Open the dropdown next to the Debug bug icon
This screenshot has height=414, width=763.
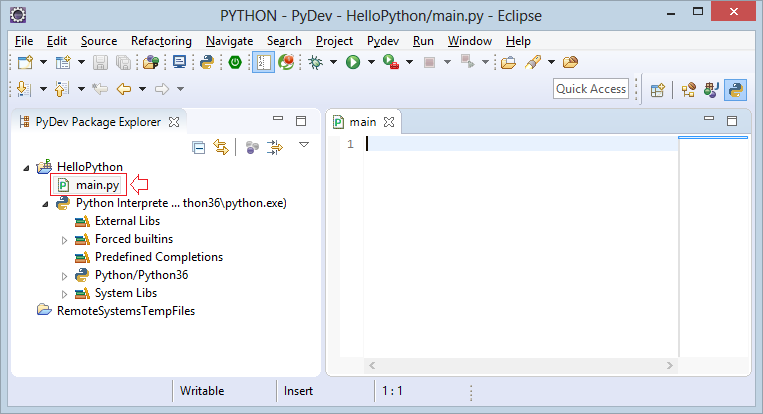point(333,62)
